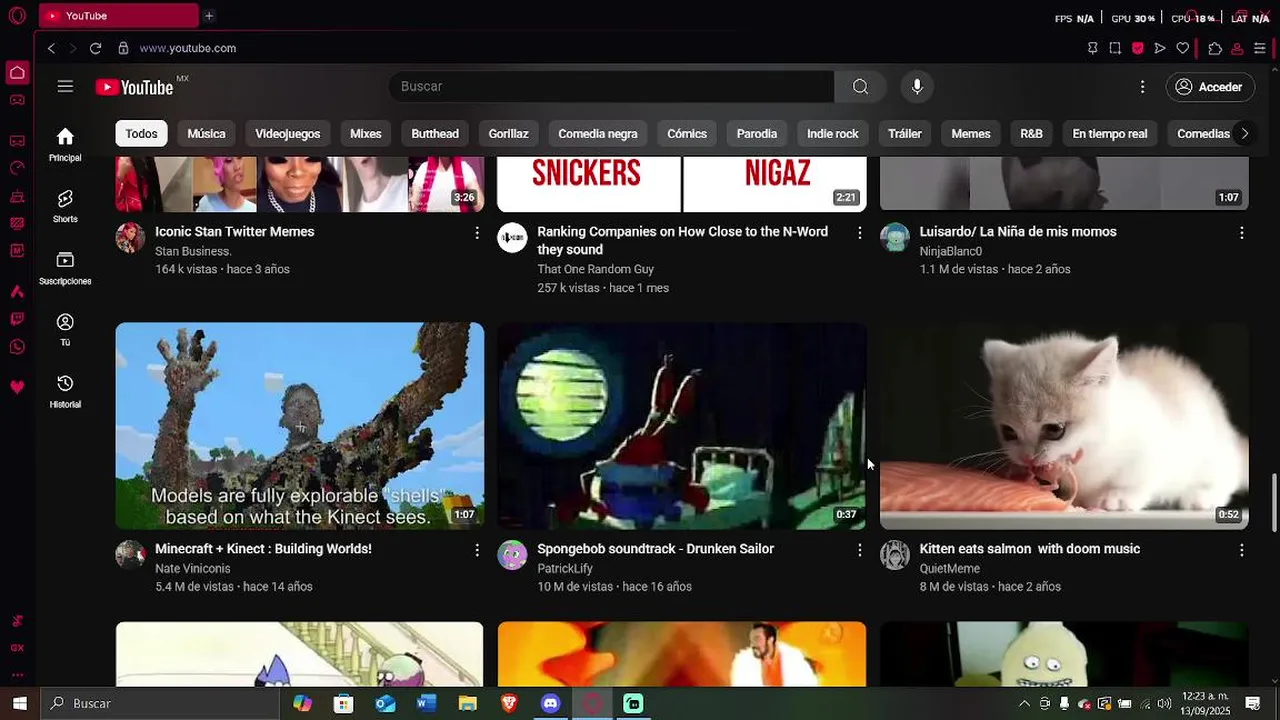The width and height of the screenshot is (1280, 720).
Task: Open Spongebob Drunken Sailor thumbnail
Action: tap(682, 426)
